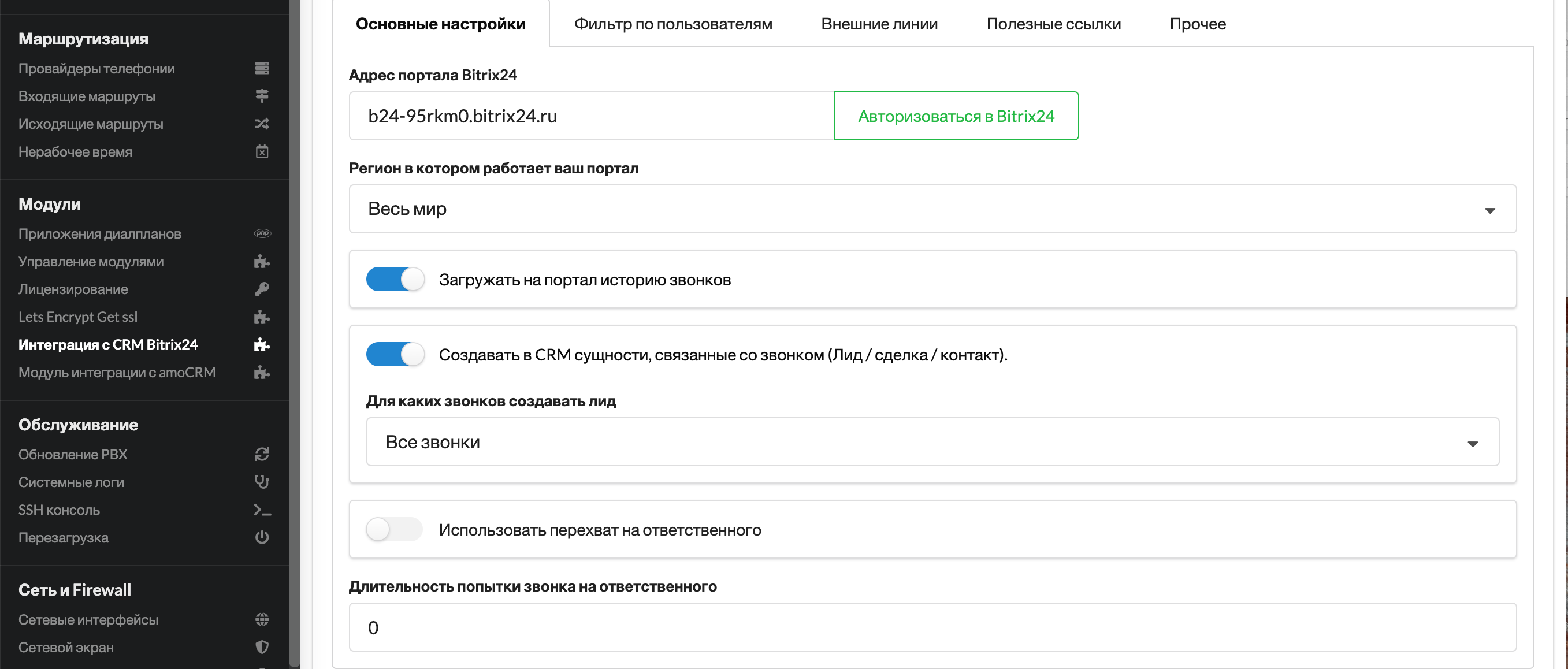Click the shuffle icon for Исходящие маршруты
Viewport: 1568px width, 669px height.
(x=262, y=124)
